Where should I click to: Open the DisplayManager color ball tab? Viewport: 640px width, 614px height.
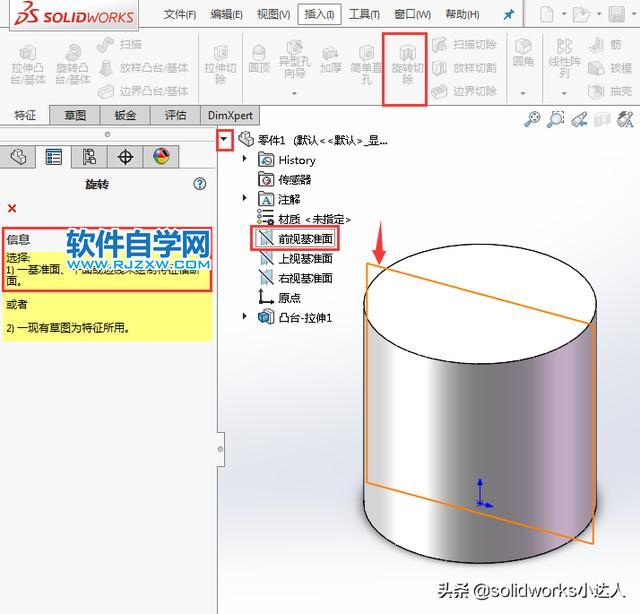(x=161, y=157)
